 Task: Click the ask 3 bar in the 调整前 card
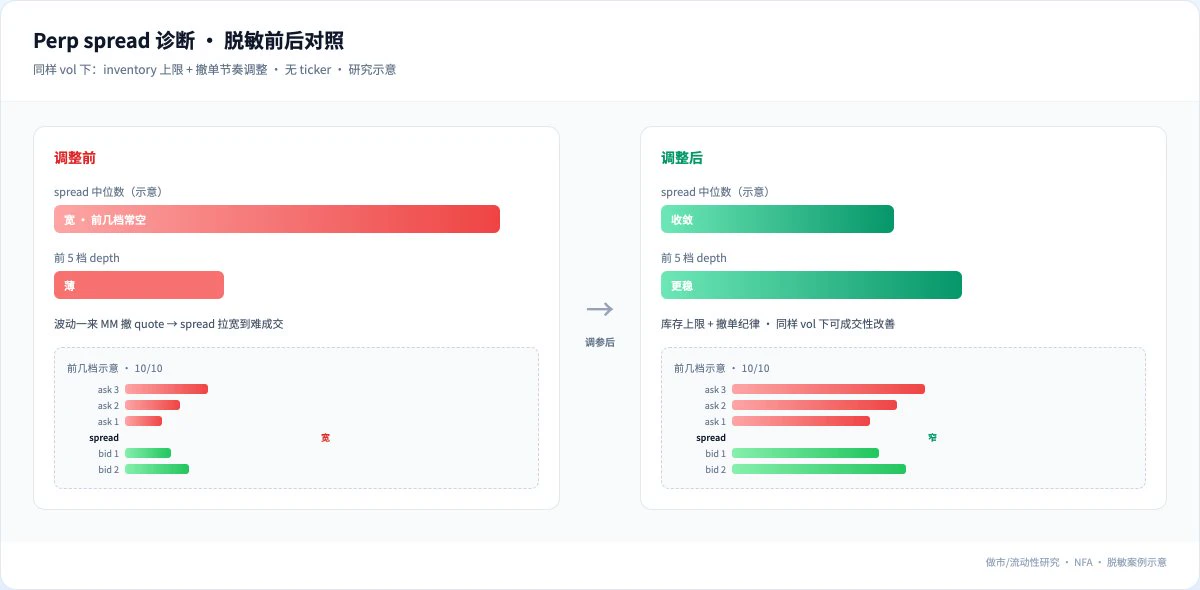click(x=166, y=389)
